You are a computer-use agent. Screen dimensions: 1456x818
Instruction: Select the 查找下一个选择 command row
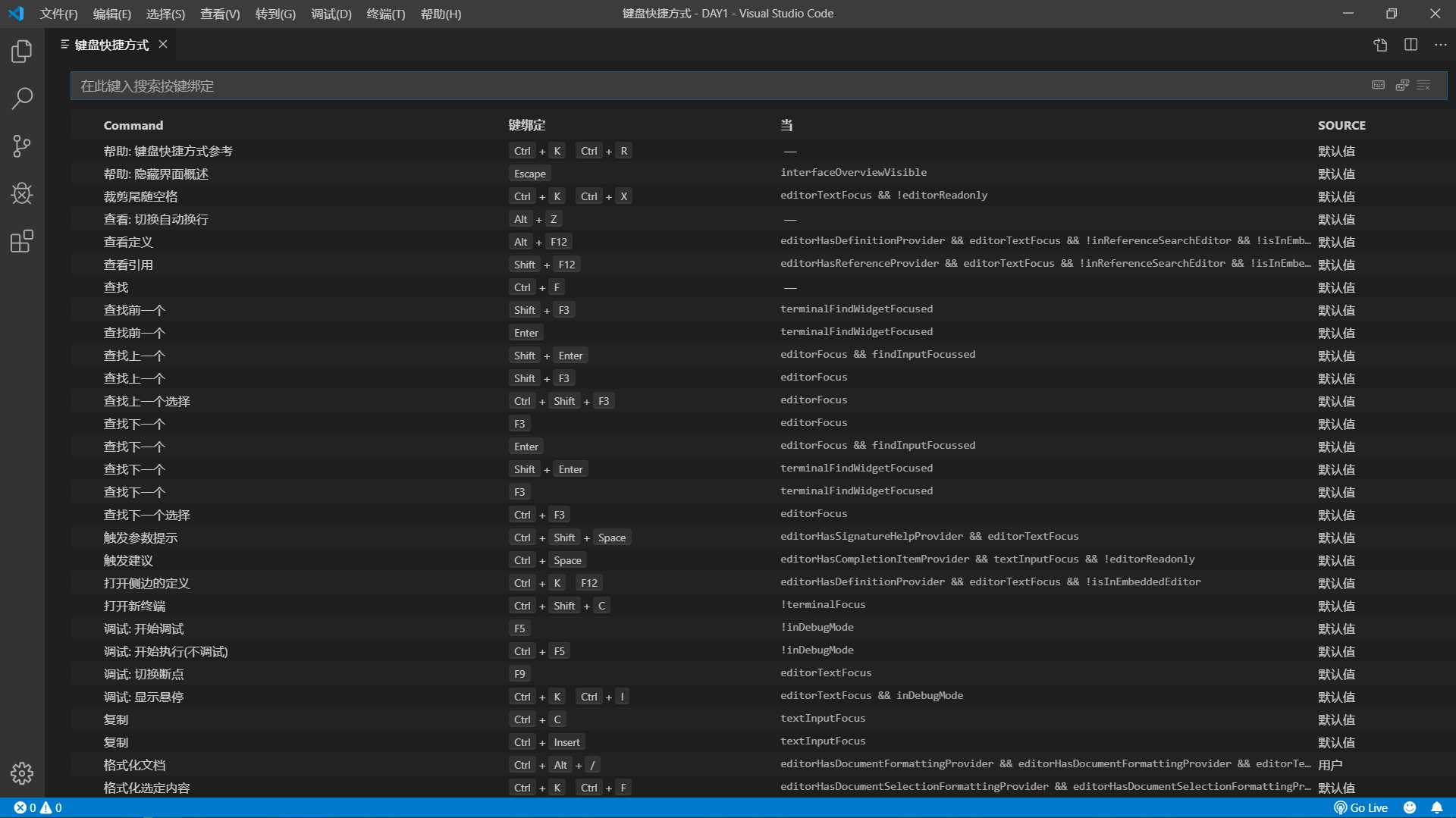[x=758, y=515]
